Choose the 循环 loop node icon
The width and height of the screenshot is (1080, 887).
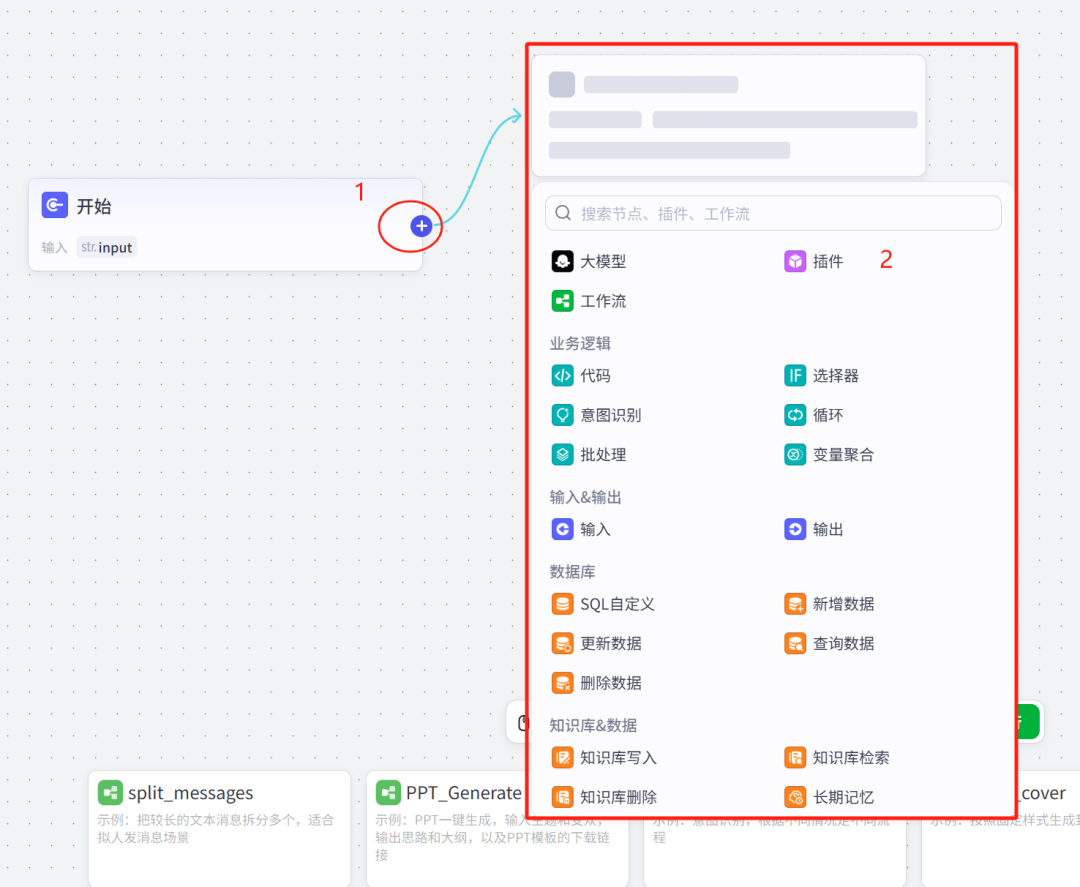point(795,415)
